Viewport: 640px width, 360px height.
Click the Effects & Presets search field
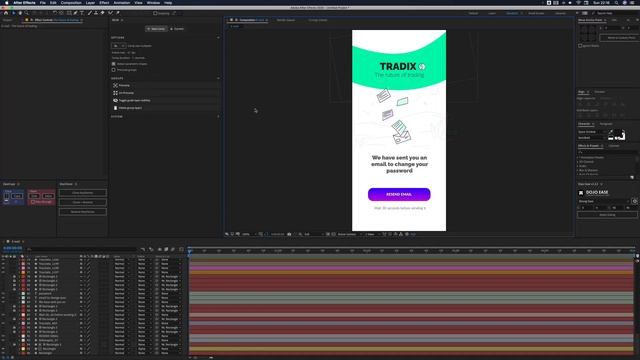click(607, 152)
